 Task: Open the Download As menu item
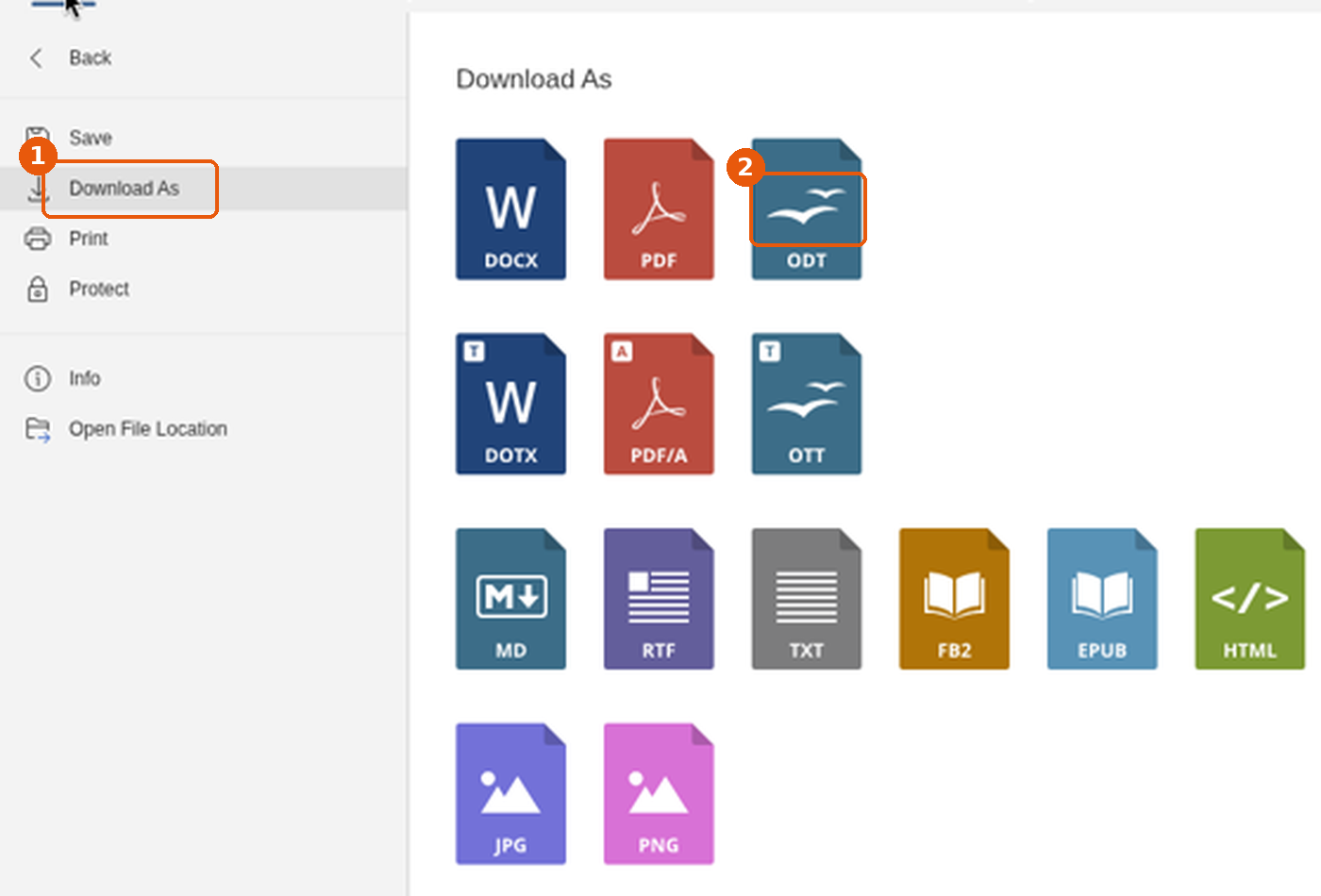(x=204, y=189)
